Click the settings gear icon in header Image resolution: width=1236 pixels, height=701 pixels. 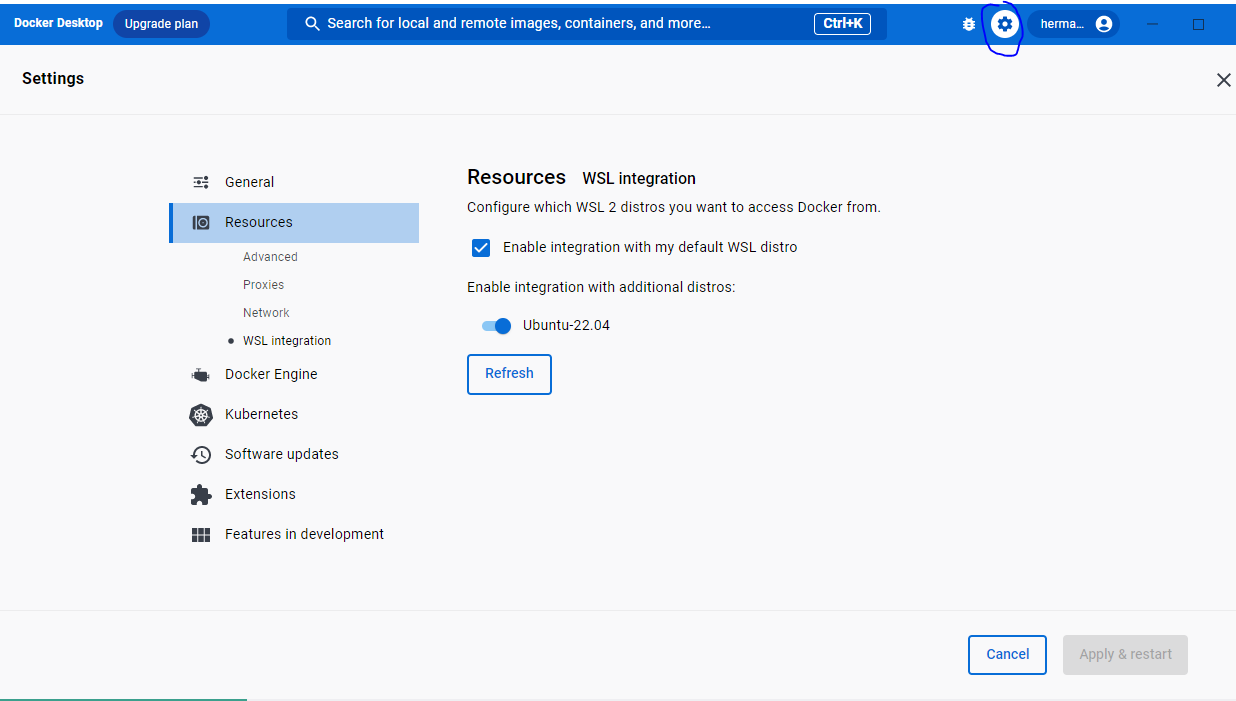tap(1004, 24)
